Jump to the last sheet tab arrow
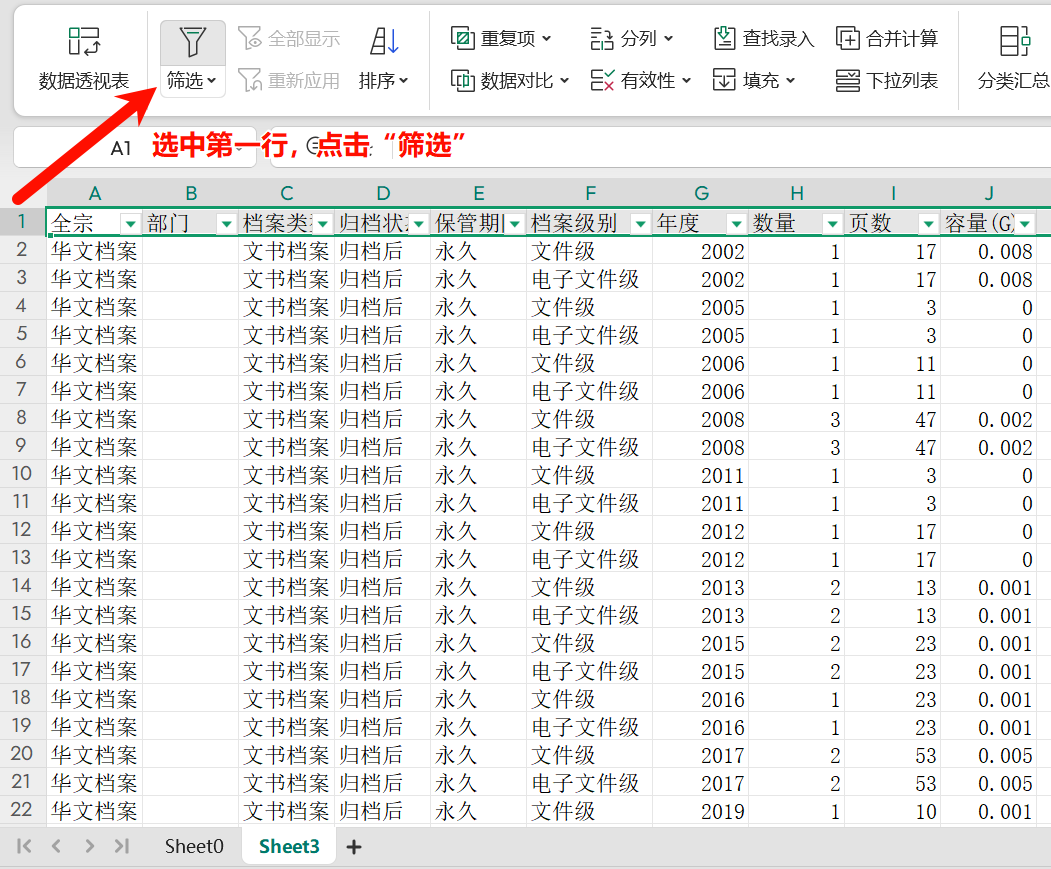Viewport: 1051px width, 869px height. 122,846
